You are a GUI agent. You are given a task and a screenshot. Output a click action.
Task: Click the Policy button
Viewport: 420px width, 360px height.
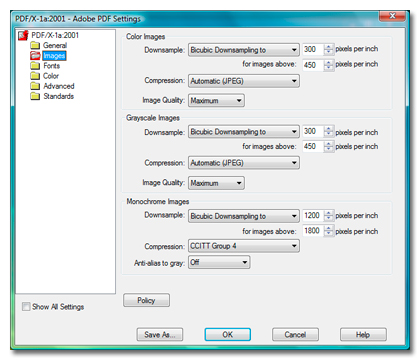(x=146, y=300)
